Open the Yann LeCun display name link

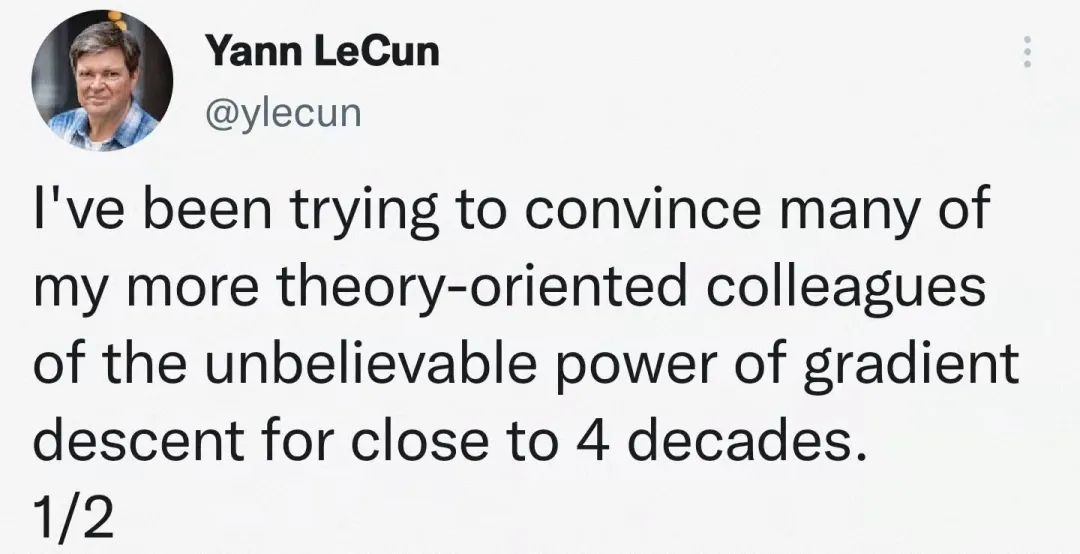pyautogui.click(x=321, y=51)
